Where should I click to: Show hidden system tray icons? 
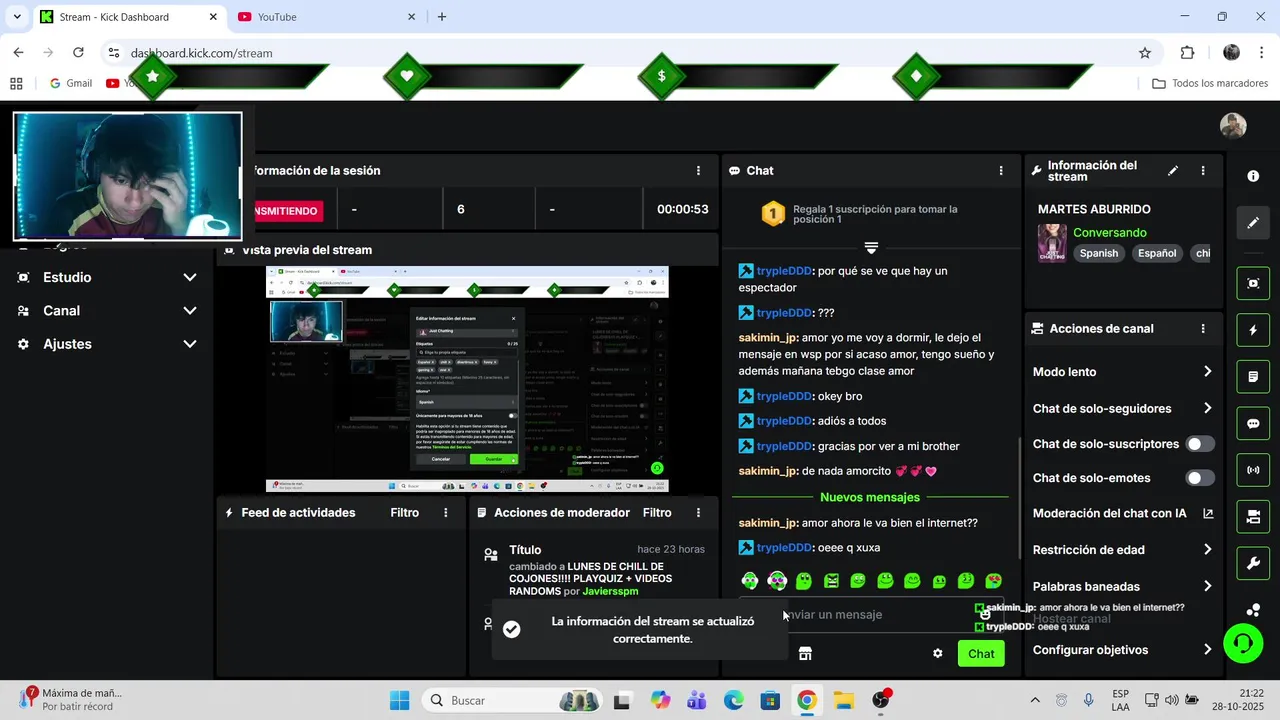[1035, 700]
